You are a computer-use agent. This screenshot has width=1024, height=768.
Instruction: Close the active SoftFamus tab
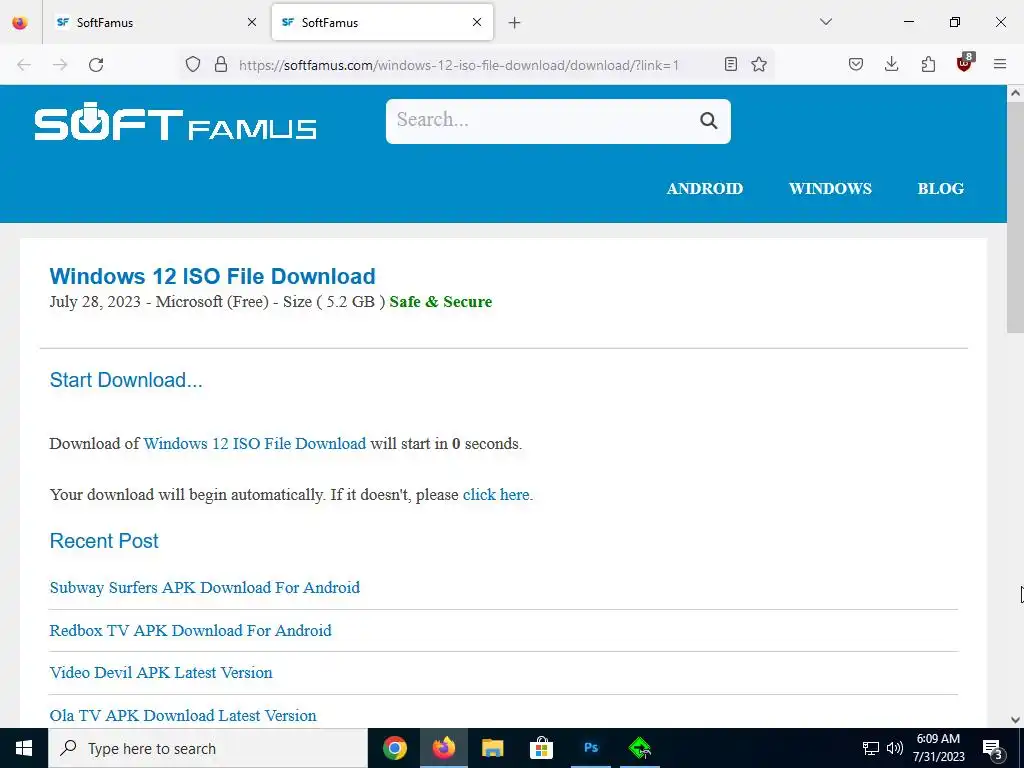point(477,22)
